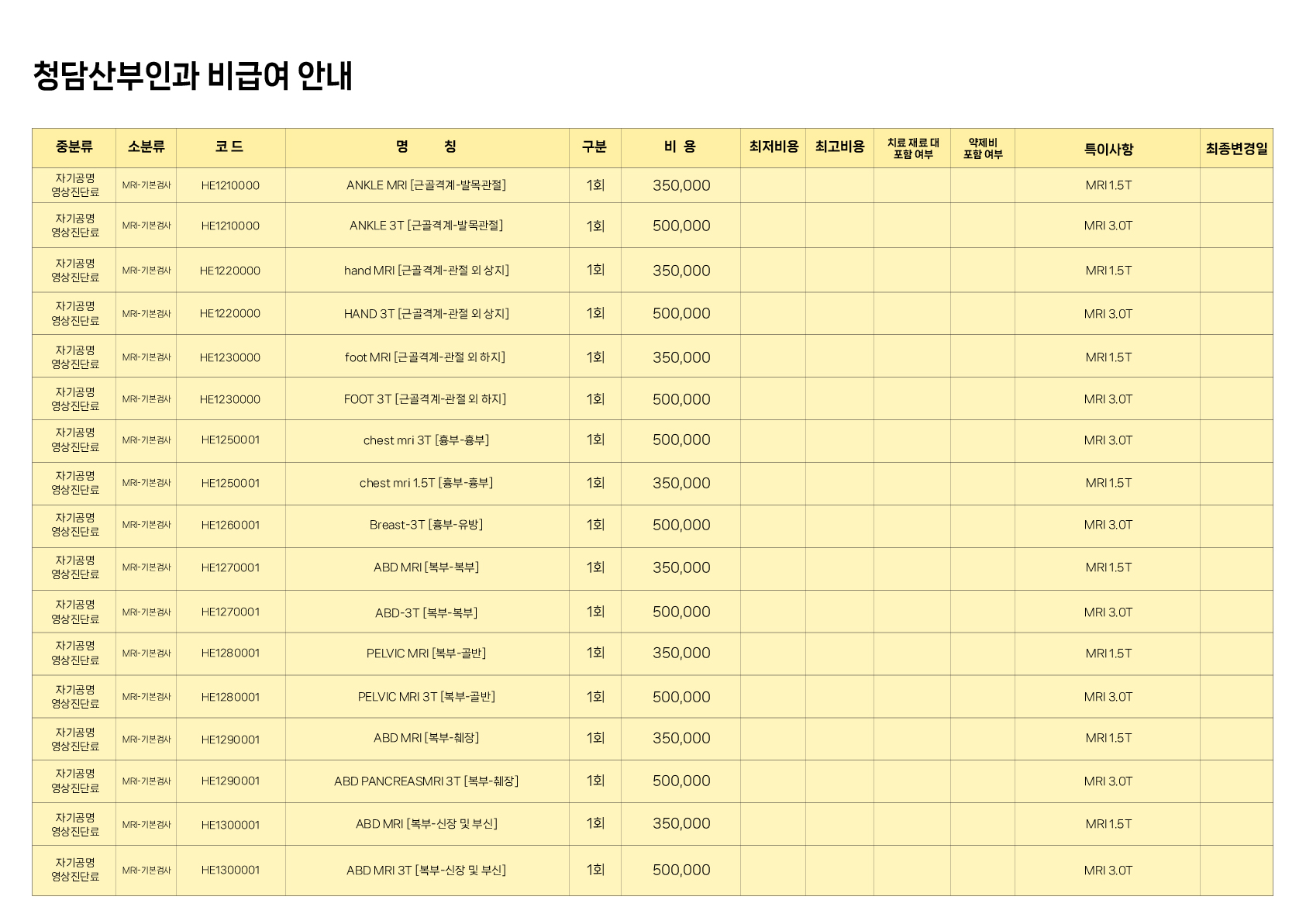Click FOOT 3T [근골격계-관절 외 하지] cell
The height and width of the screenshot is (924, 1306).
click(426, 399)
